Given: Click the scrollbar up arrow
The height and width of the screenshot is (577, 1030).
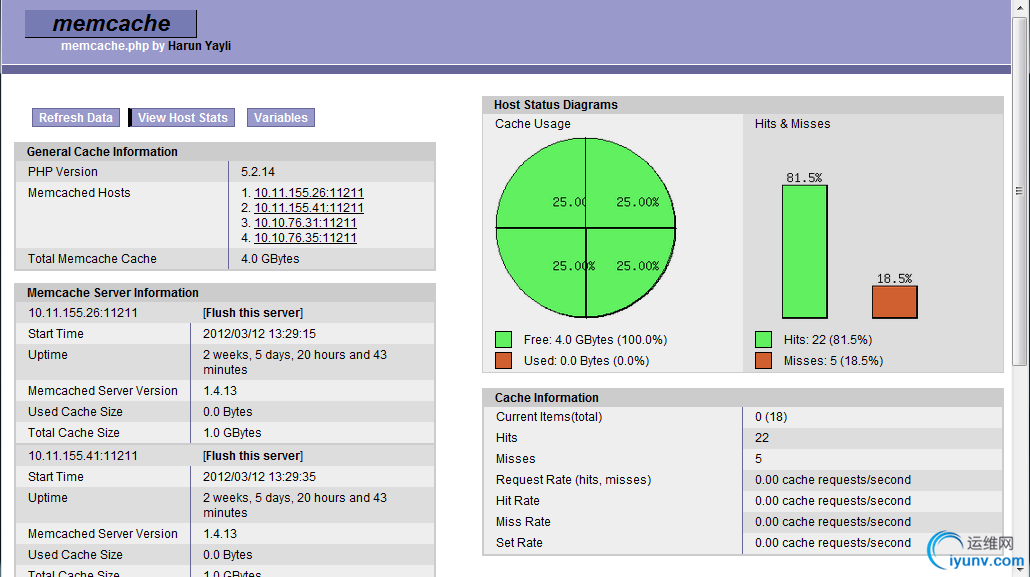Looking at the screenshot, I should coord(1019,7).
